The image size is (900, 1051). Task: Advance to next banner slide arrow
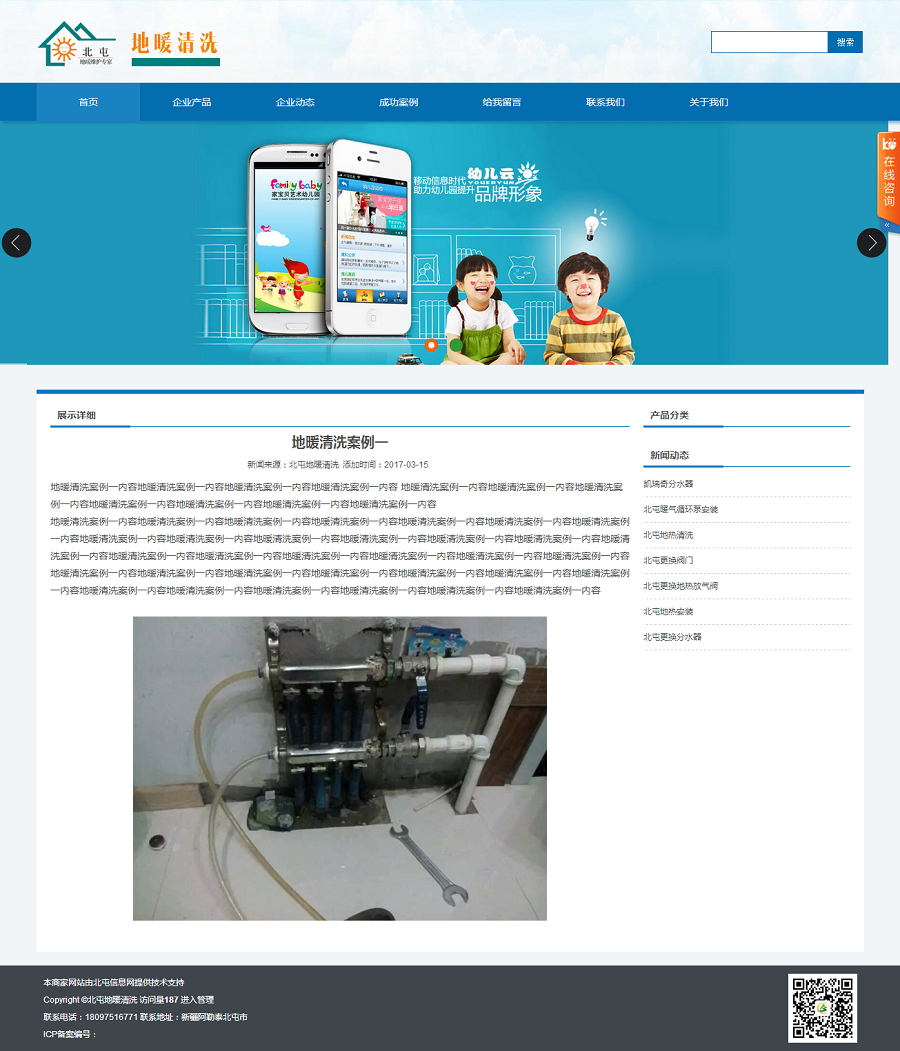point(871,243)
